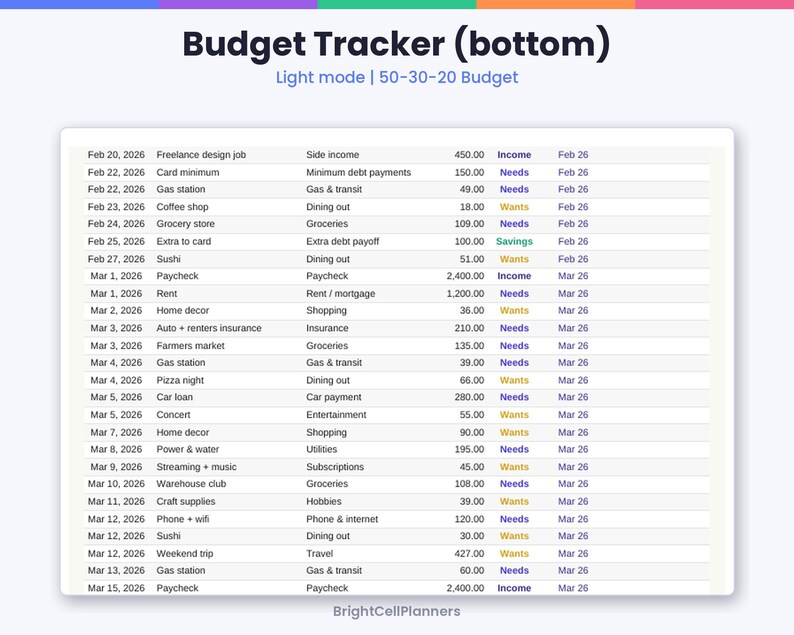
Task: Select the 280.00 amount cell
Action: 469,397
